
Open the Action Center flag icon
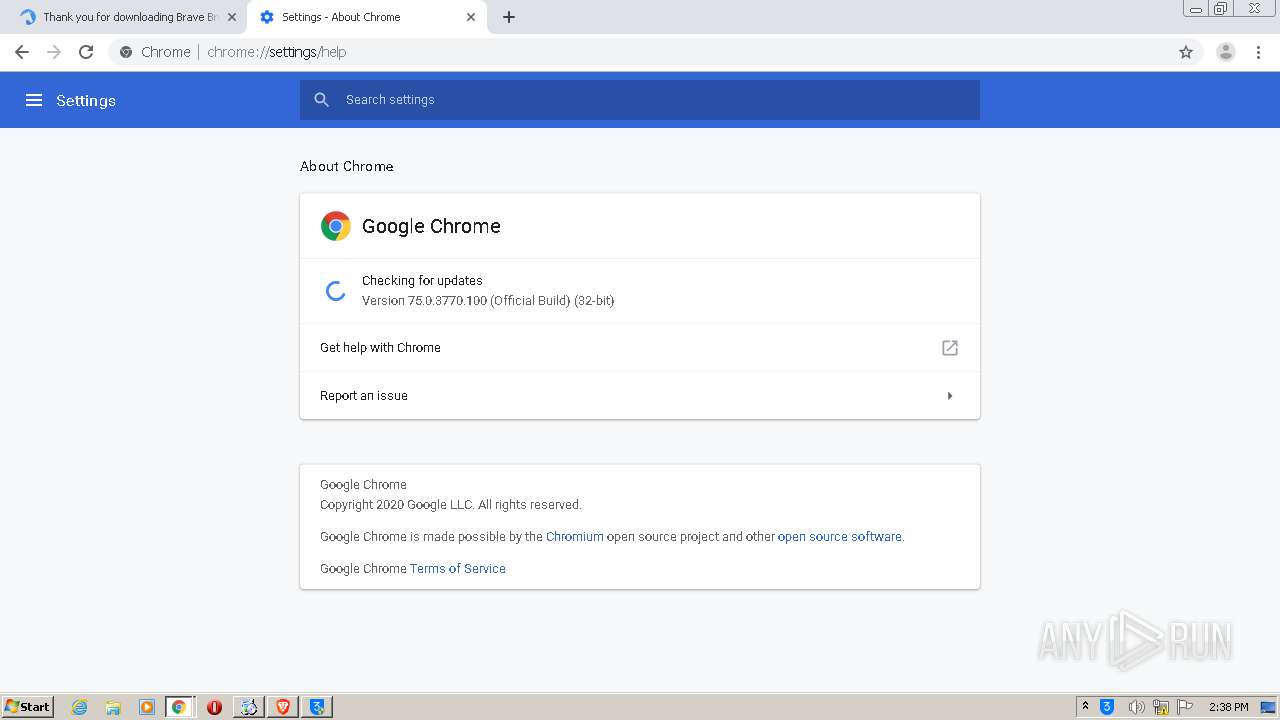1185,707
